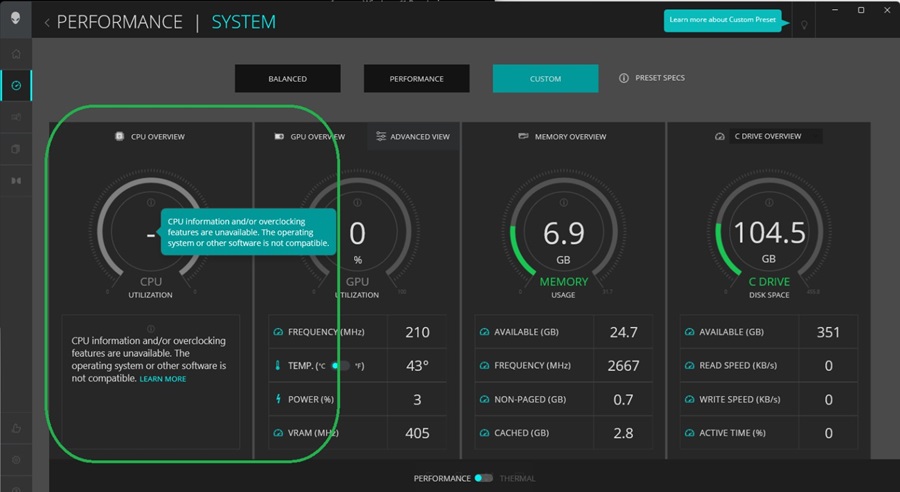Screen dimensions: 900x492
Task: Toggle GPU temperature unit °C/°F switch
Action: tap(341, 366)
